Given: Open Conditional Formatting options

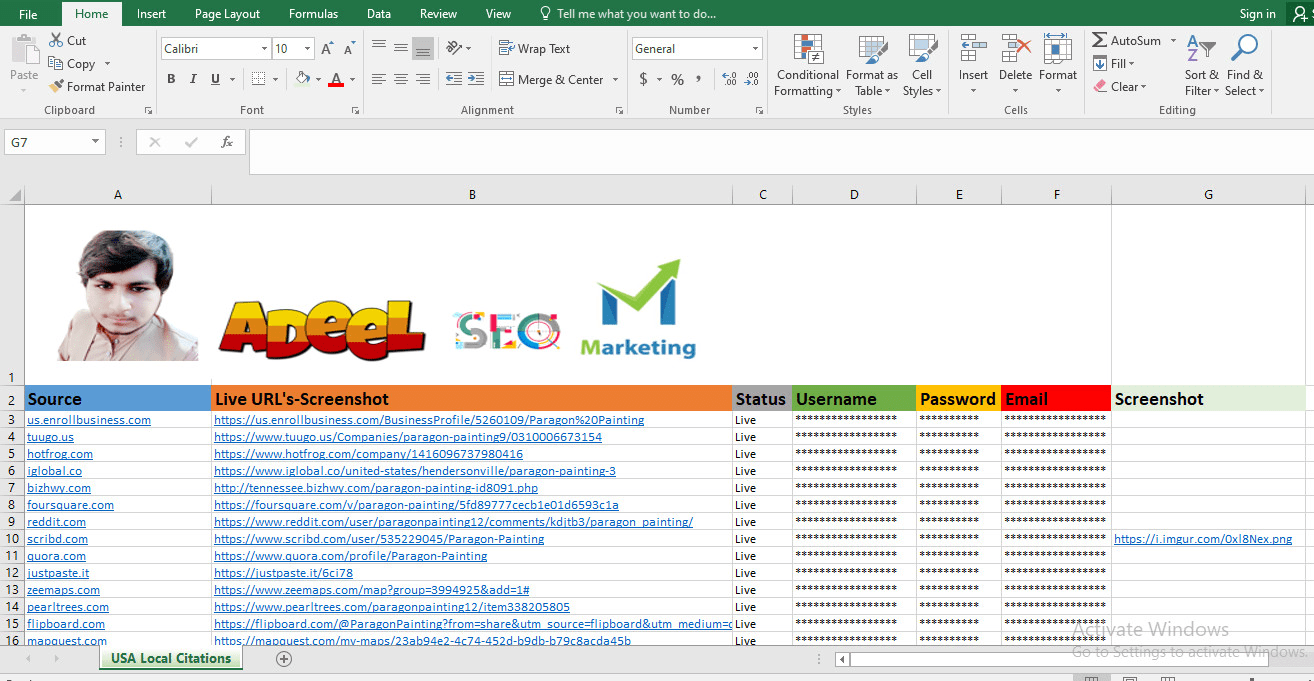Looking at the screenshot, I should point(807,65).
